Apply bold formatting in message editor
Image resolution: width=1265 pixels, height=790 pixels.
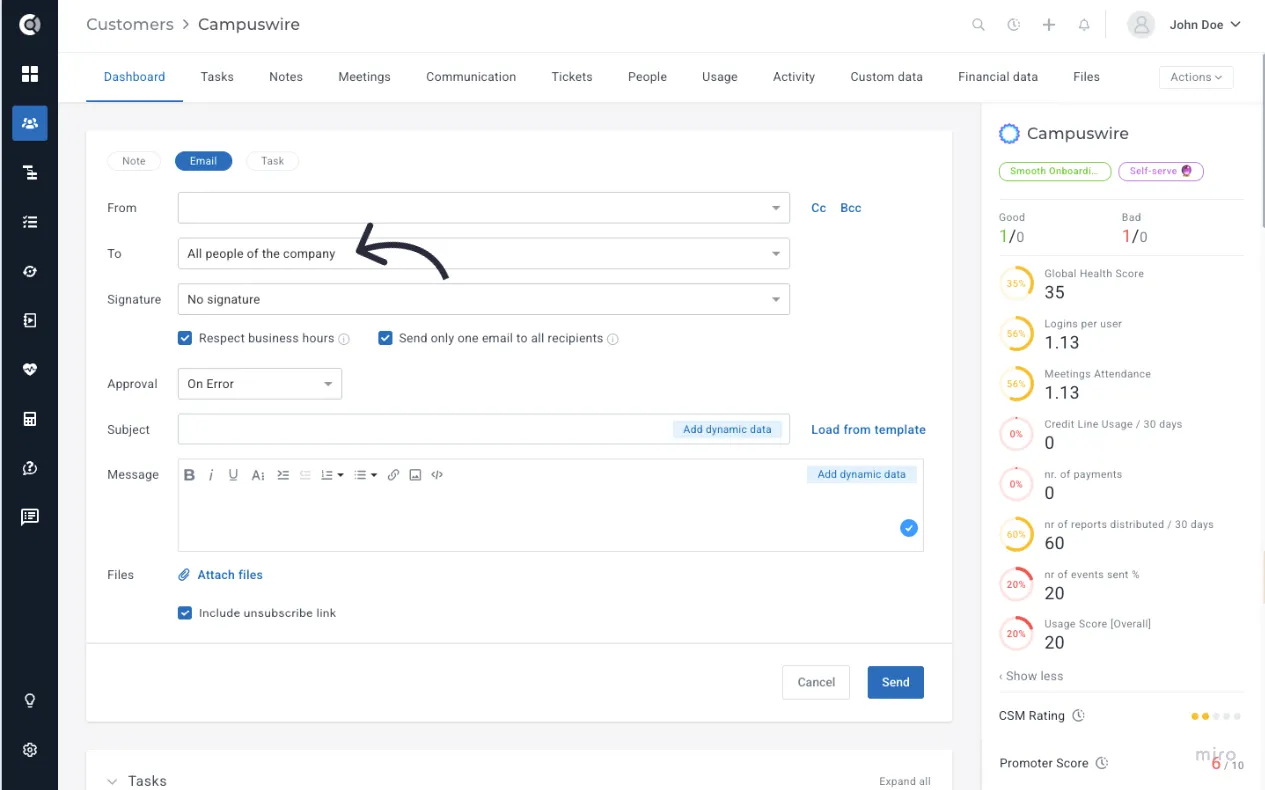click(189, 475)
